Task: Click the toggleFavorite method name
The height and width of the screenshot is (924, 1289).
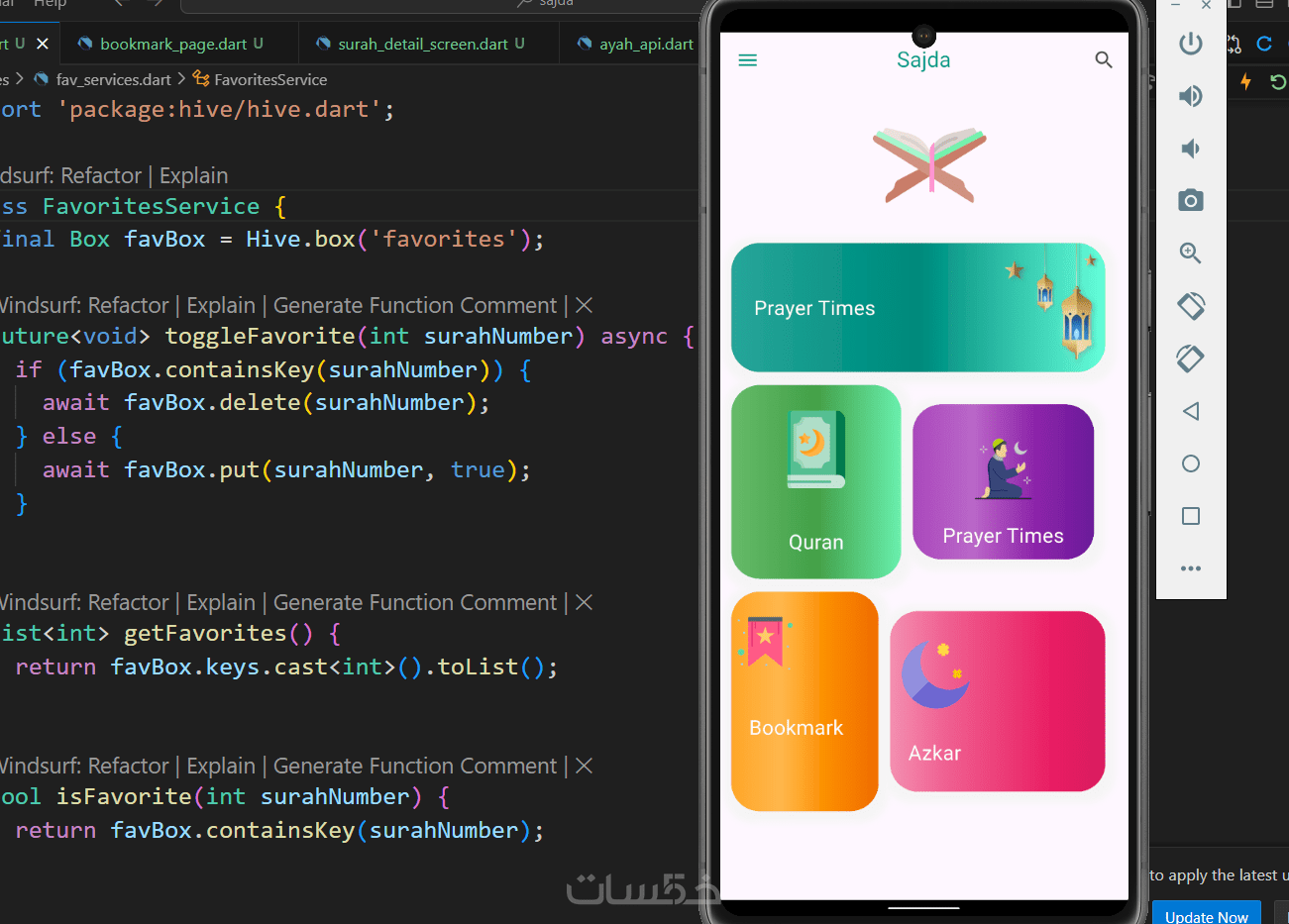Action: point(260,337)
